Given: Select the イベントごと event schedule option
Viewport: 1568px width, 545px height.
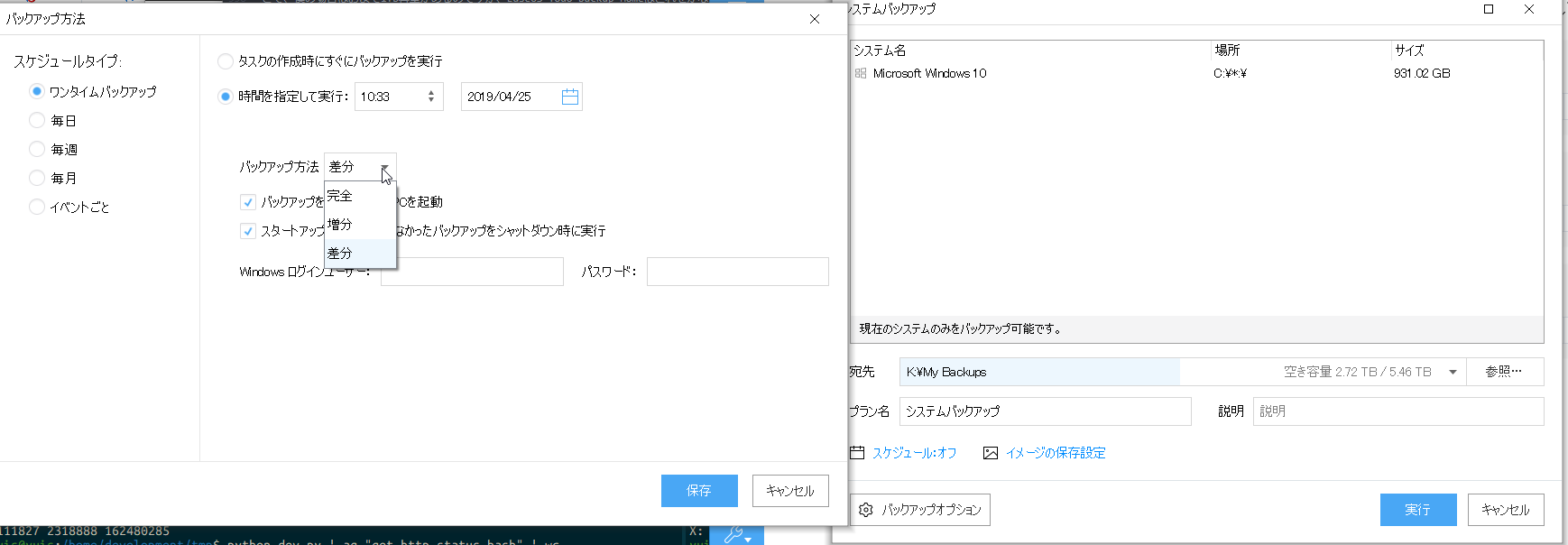Looking at the screenshot, I should tap(37, 207).
